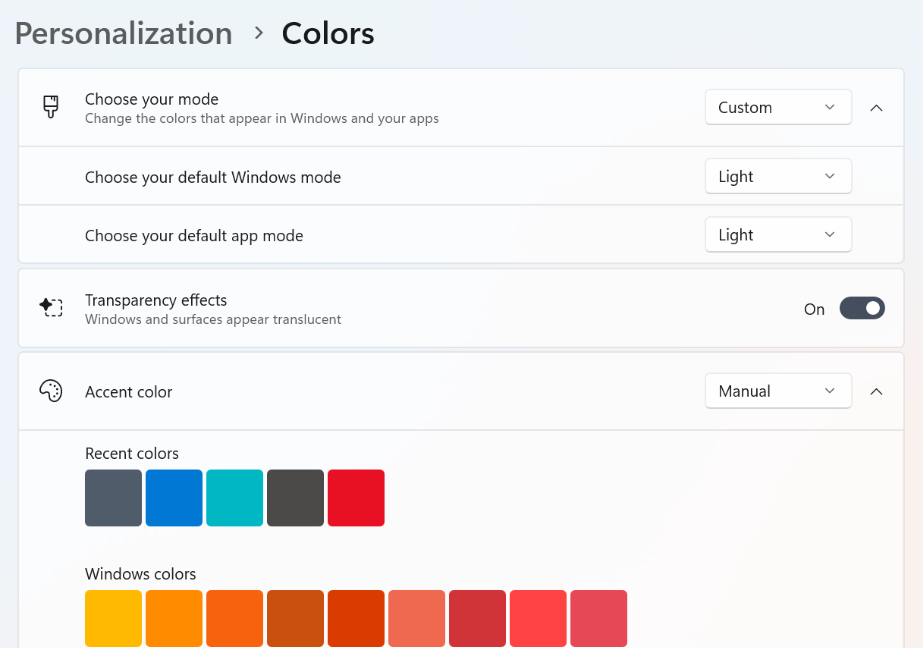Pick the bright orange Windows color
This screenshot has width=924, height=648.
(x=235, y=619)
